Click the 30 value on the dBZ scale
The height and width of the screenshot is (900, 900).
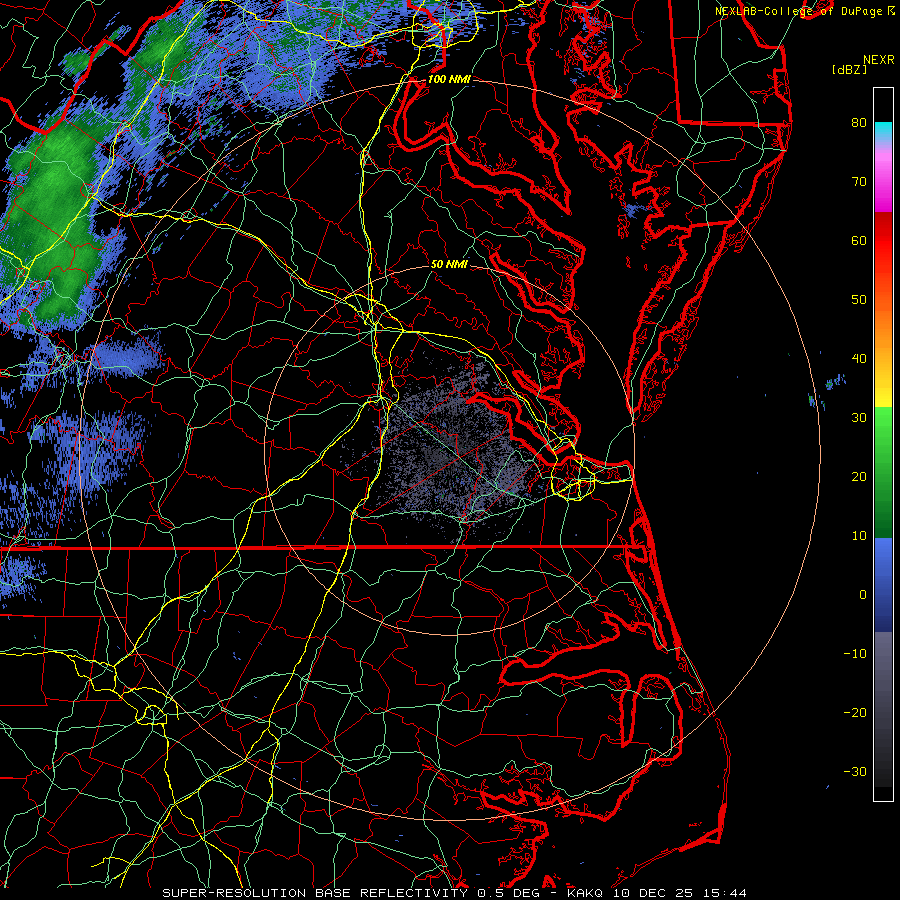tap(859, 418)
